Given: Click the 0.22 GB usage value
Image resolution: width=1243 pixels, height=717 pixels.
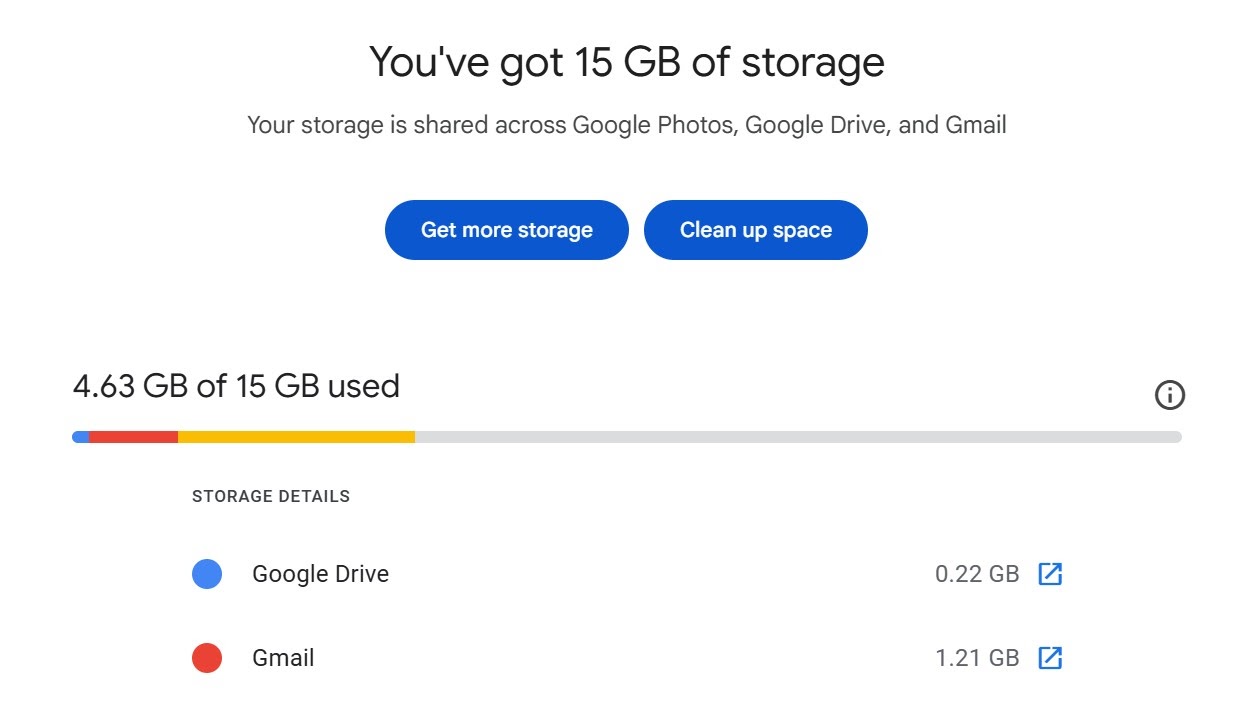Looking at the screenshot, I should (x=976, y=574).
